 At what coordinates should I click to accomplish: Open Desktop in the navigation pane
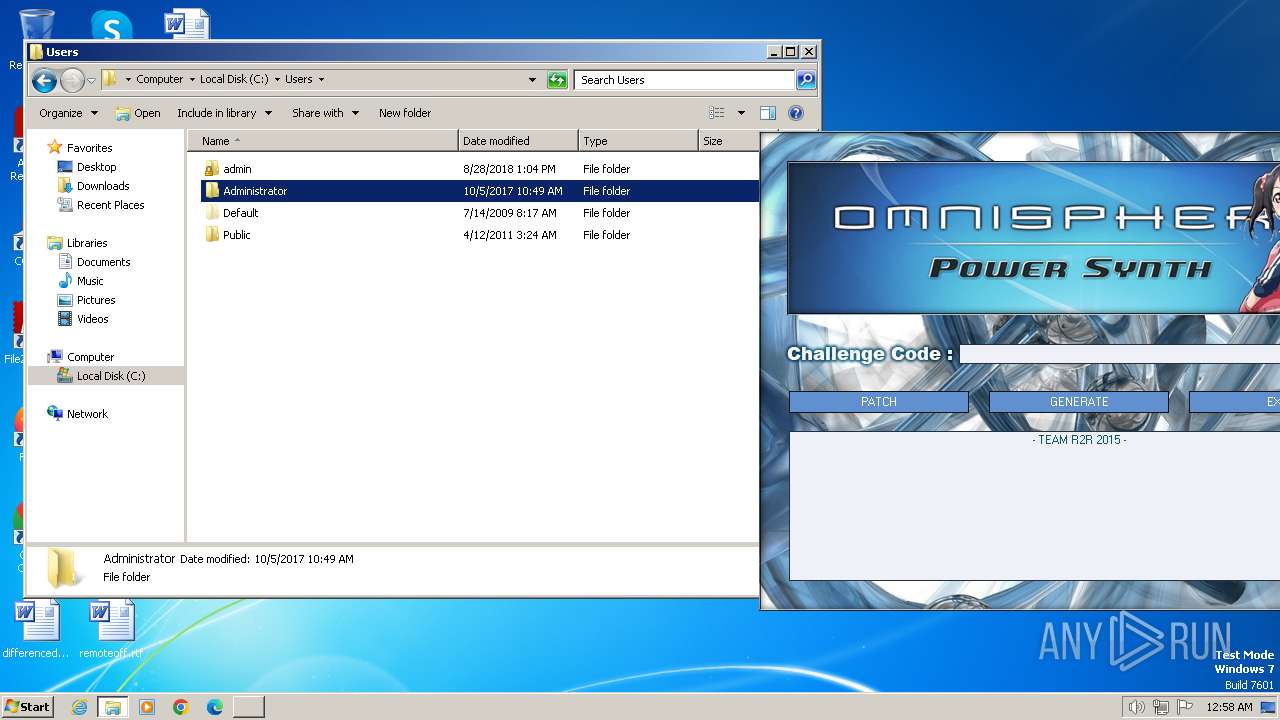(x=96, y=167)
